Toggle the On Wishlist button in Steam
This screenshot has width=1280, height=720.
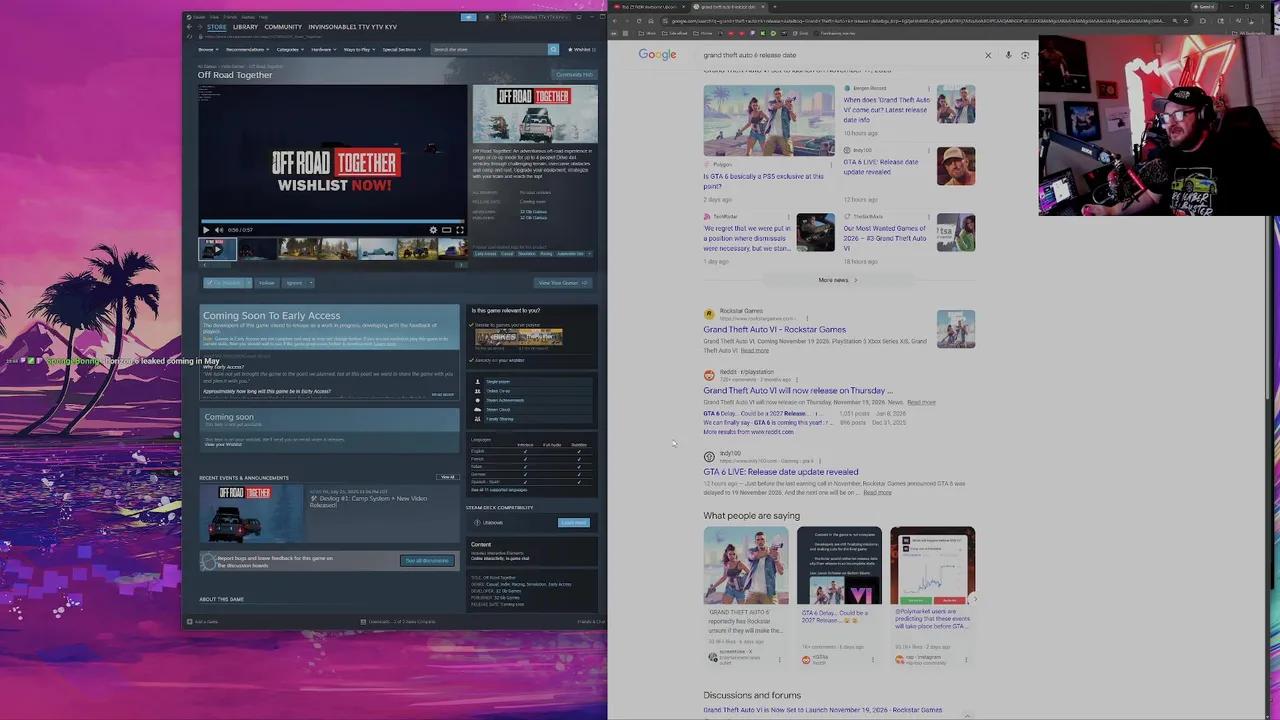(x=226, y=283)
